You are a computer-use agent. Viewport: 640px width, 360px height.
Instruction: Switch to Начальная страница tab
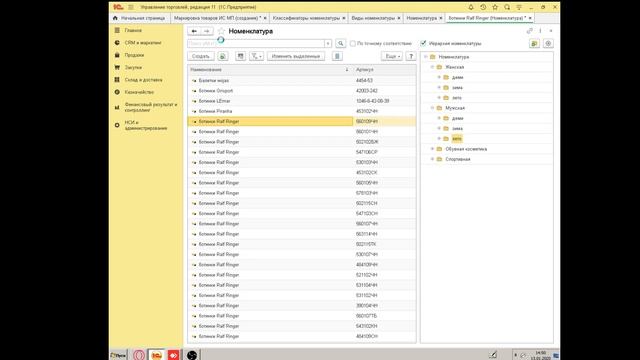pyautogui.click(x=139, y=18)
